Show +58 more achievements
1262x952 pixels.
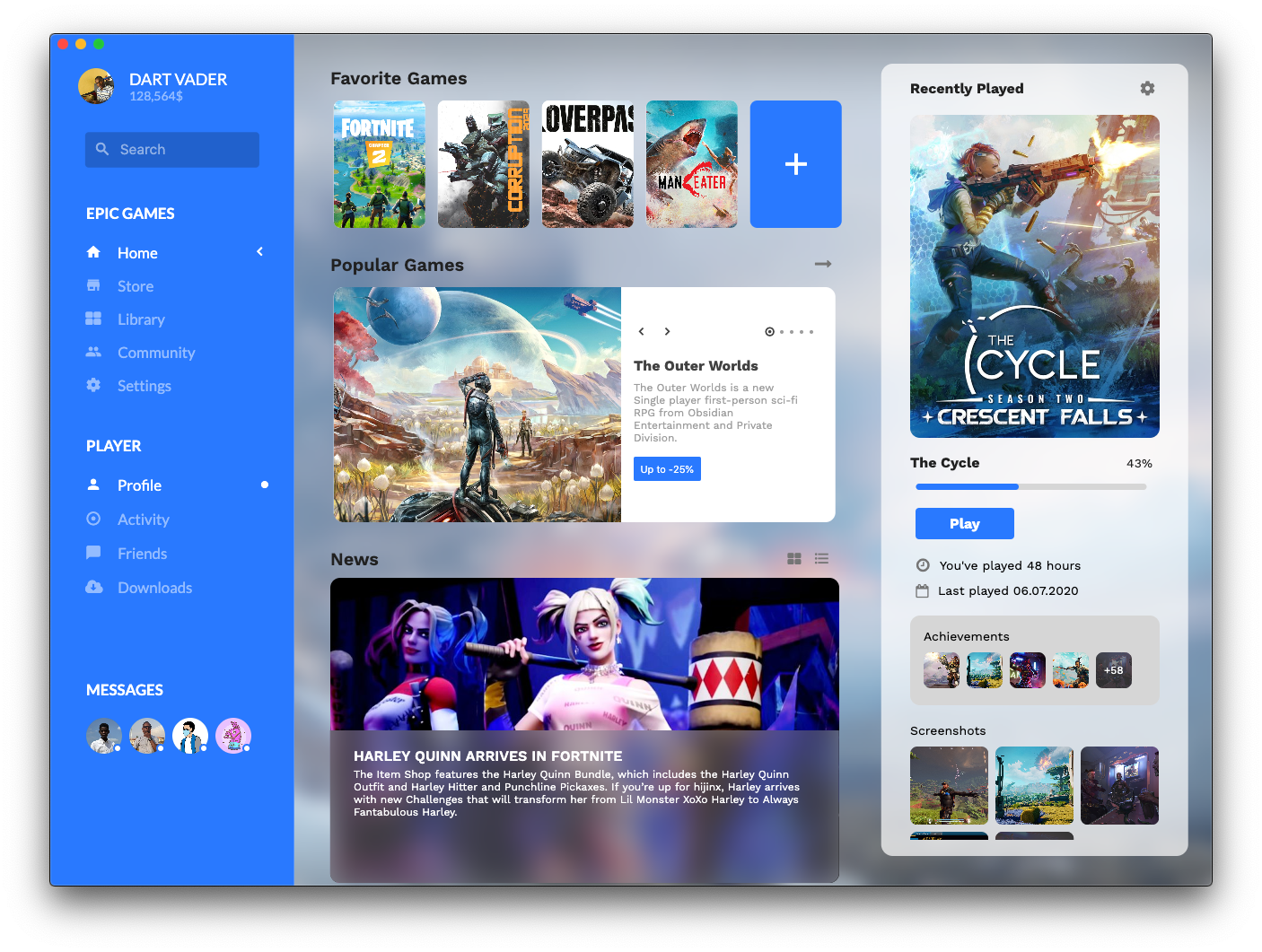tap(1114, 670)
